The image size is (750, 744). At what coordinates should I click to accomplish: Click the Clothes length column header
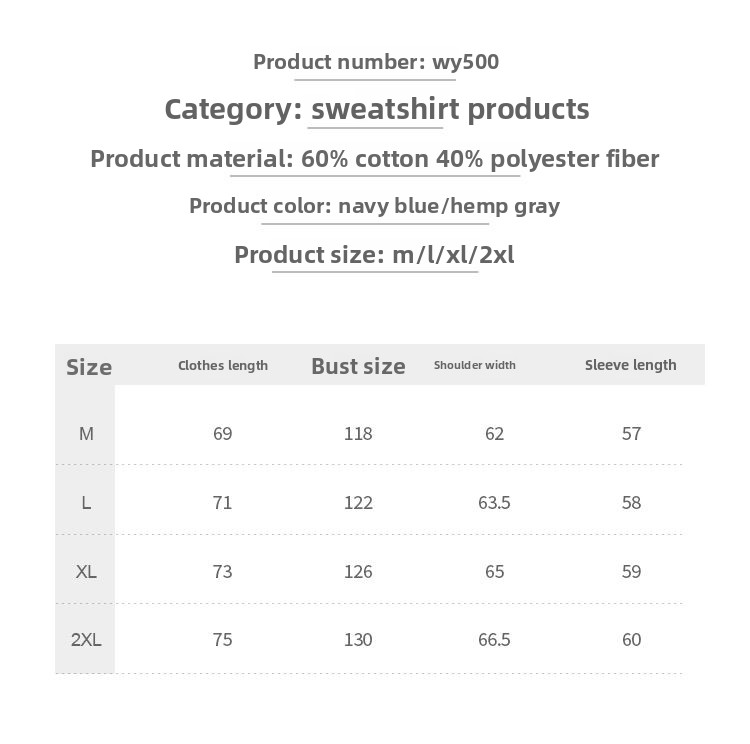(223, 365)
